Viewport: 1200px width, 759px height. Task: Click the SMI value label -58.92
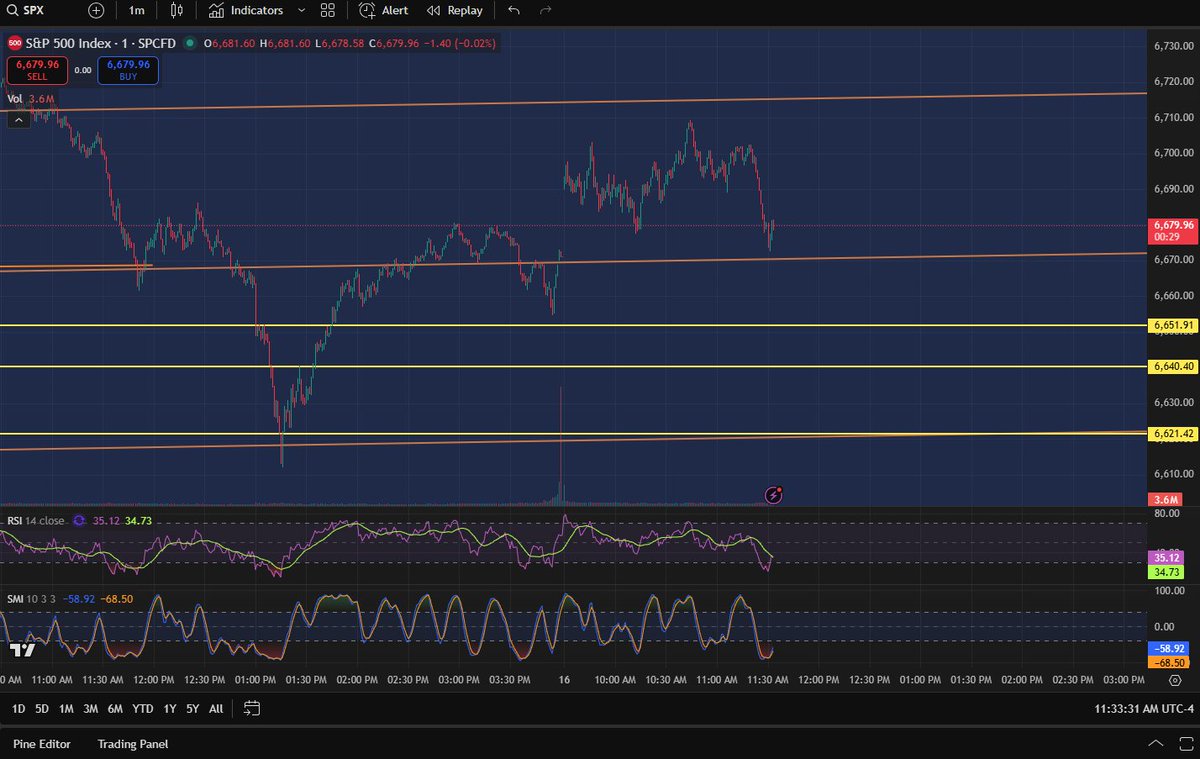click(1169, 648)
